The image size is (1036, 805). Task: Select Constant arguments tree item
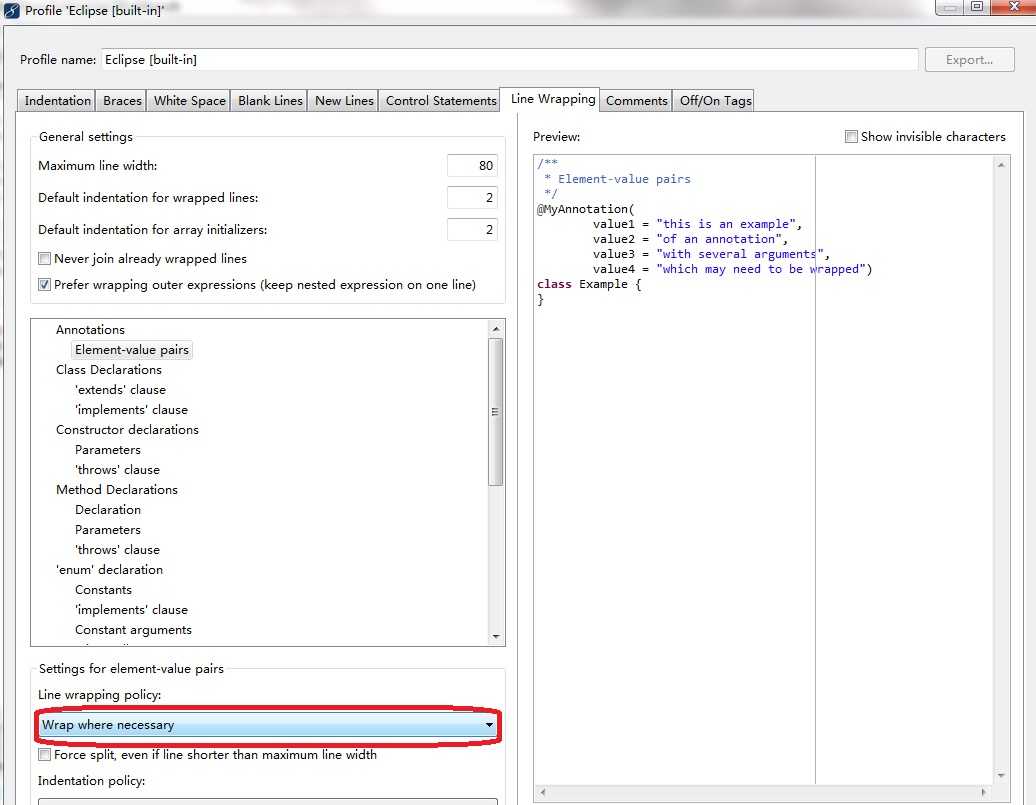pyautogui.click(x=133, y=630)
